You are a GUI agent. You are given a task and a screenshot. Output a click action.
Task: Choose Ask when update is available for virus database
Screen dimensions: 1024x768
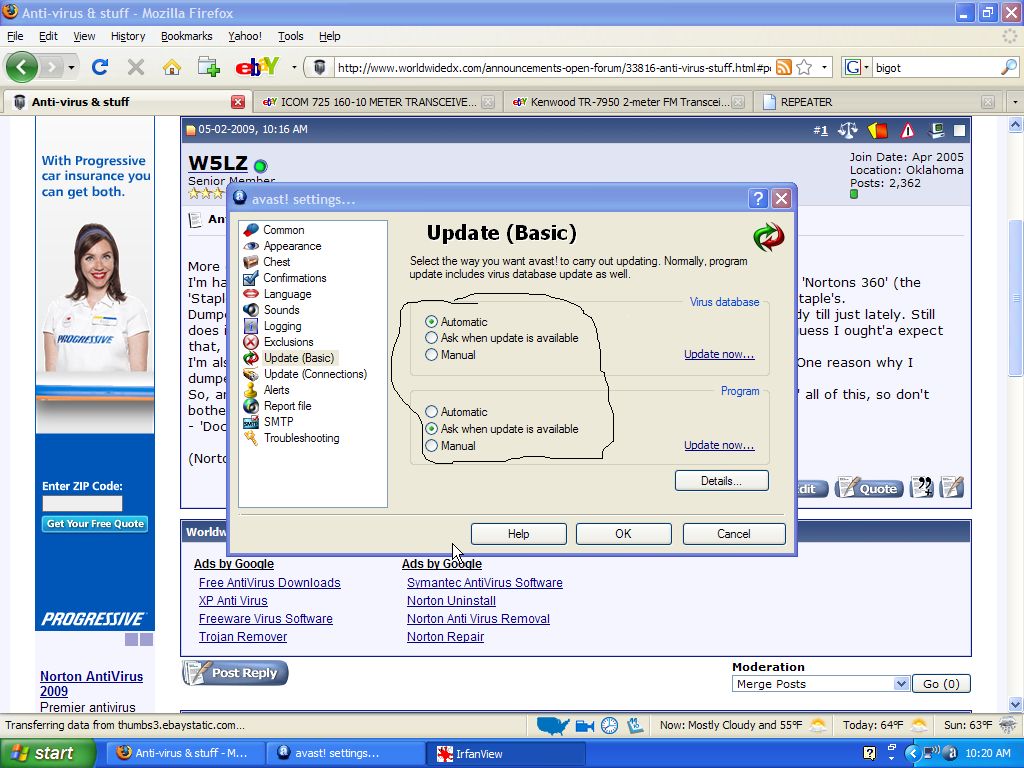[x=432, y=338]
